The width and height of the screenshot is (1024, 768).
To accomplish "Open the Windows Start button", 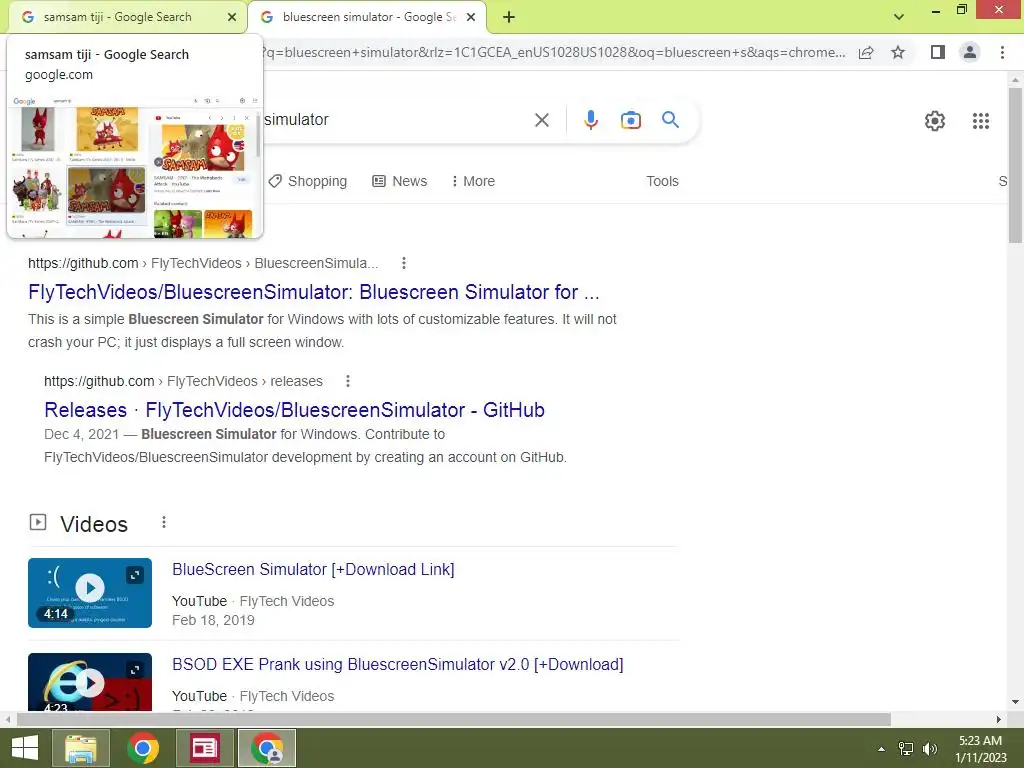I will [x=25, y=748].
